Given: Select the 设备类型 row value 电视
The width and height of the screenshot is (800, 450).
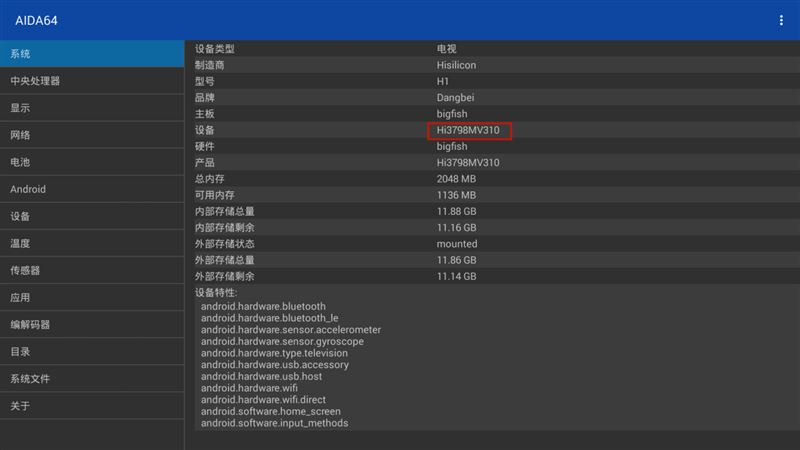Looking at the screenshot, I should coord(446,49).
